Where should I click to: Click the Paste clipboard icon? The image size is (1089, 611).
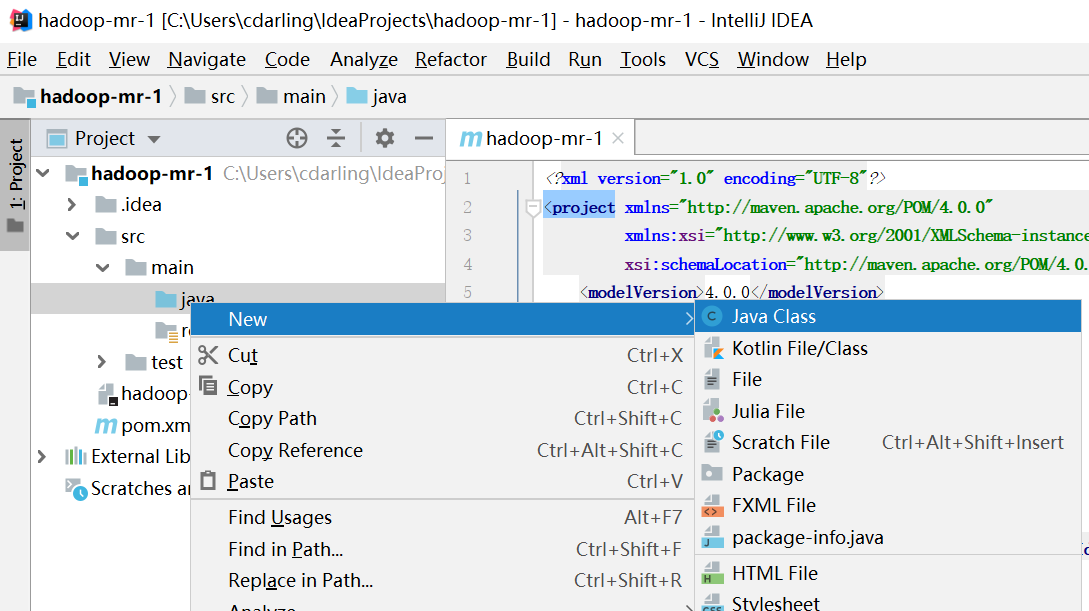(208, 480)
